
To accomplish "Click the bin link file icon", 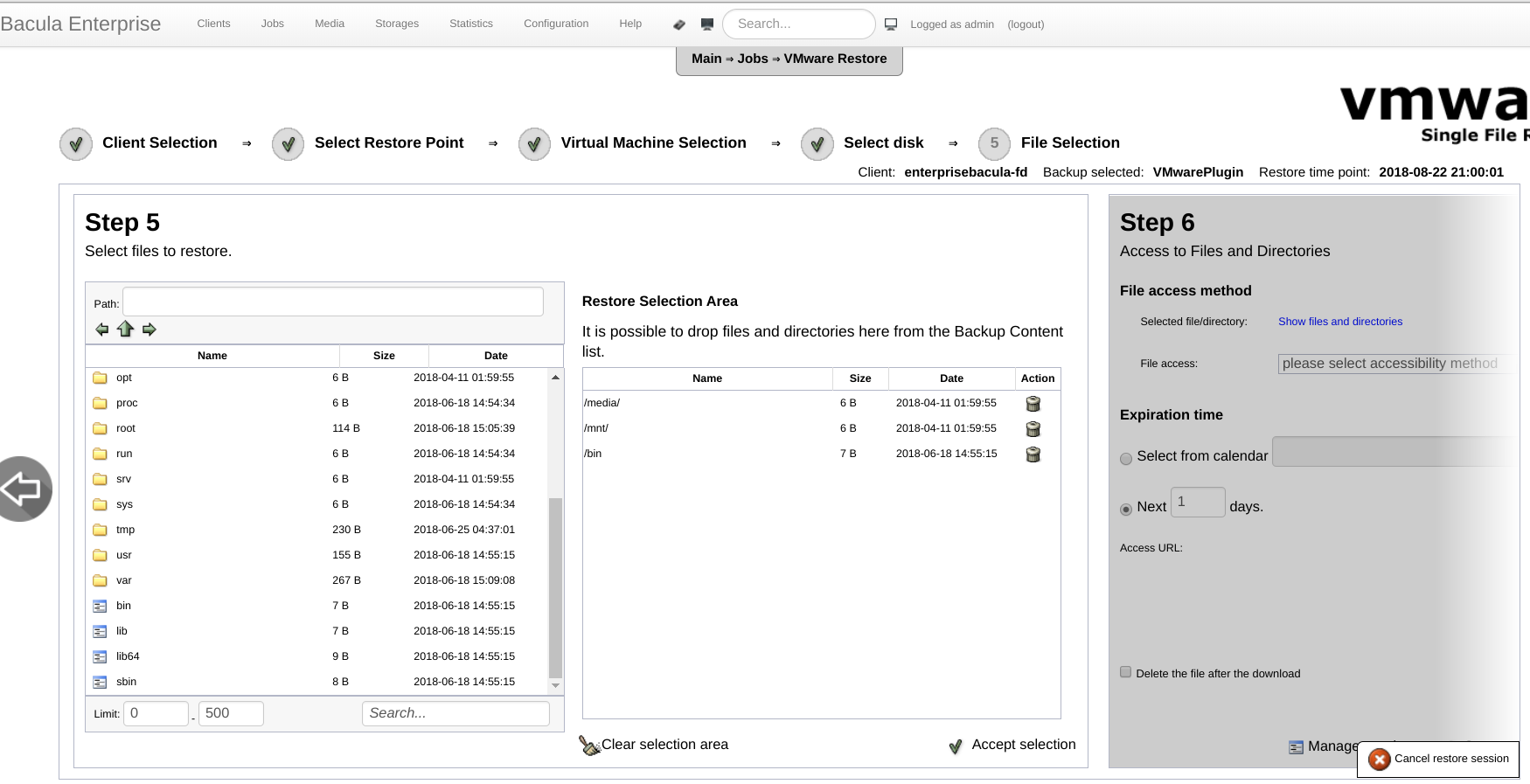I will [100, 606].
